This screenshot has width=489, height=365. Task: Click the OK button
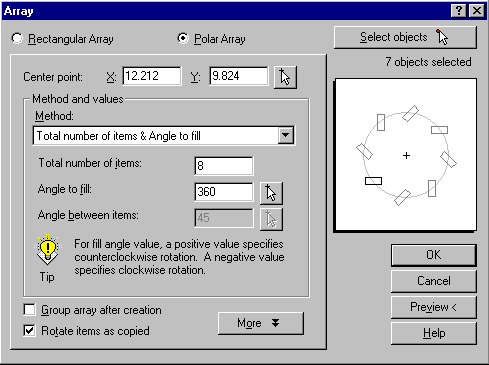click(x=433, y=255)
